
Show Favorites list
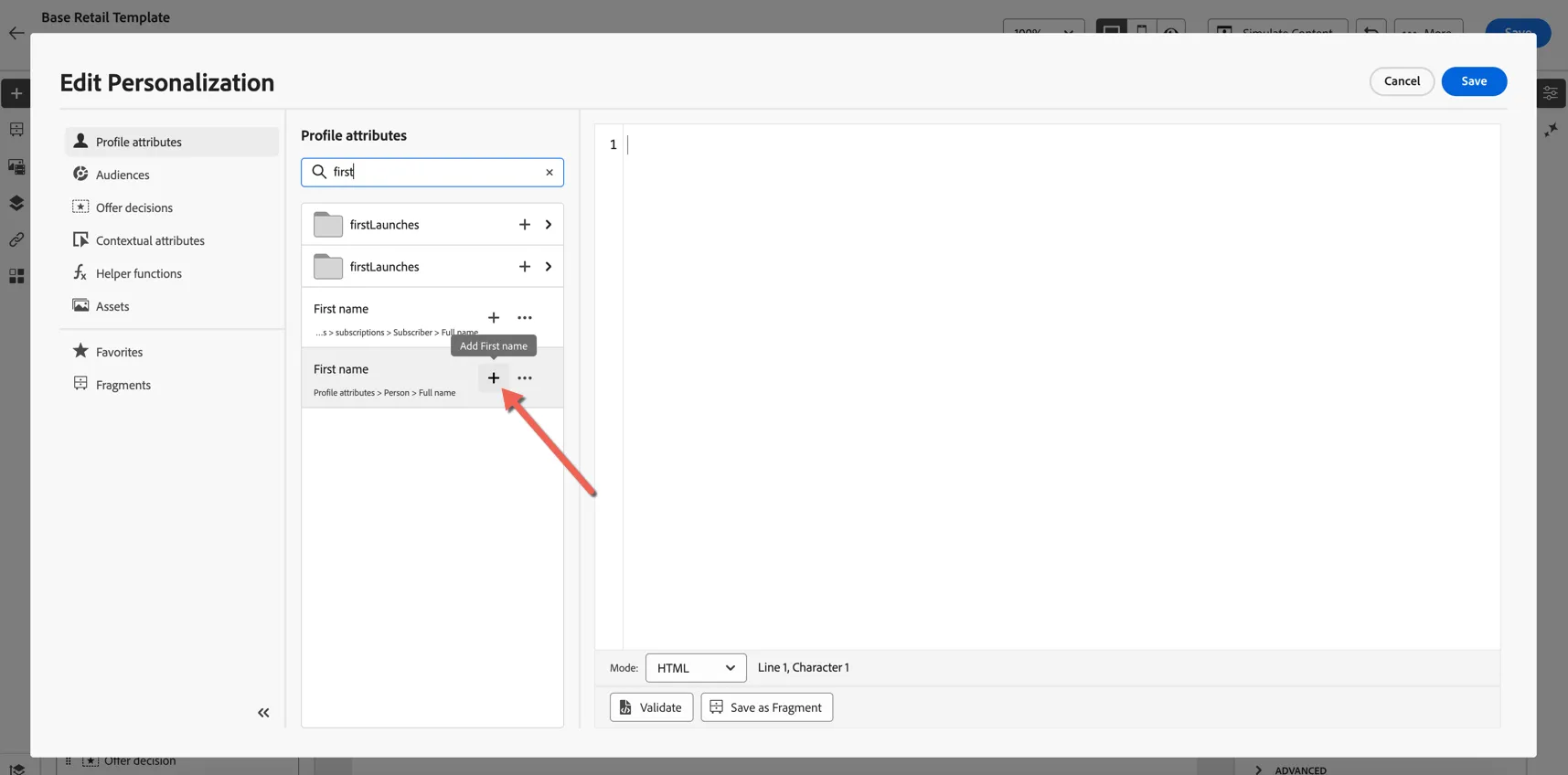click(x=172, y=352)
